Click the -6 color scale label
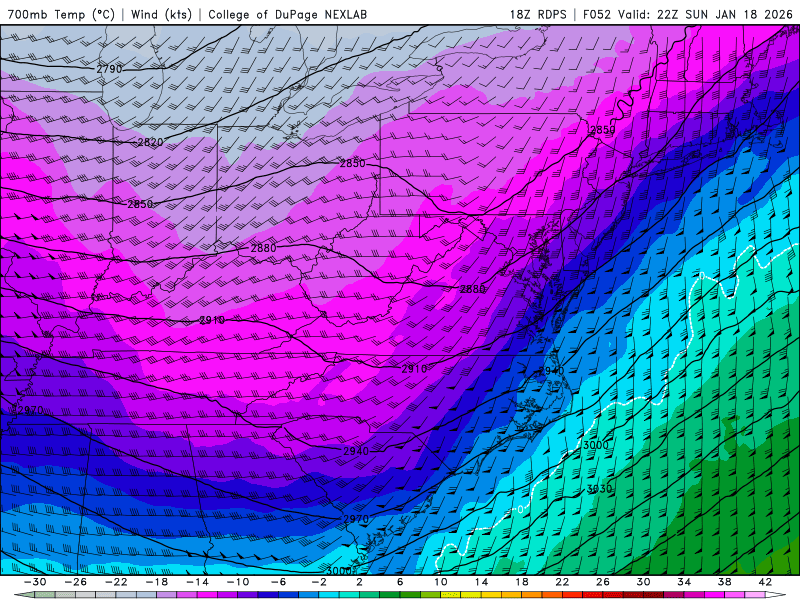 279,582
